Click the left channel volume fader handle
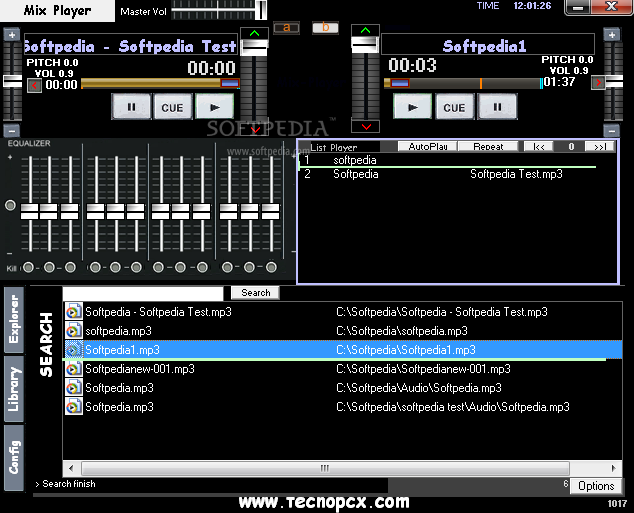 coord(254,48)
